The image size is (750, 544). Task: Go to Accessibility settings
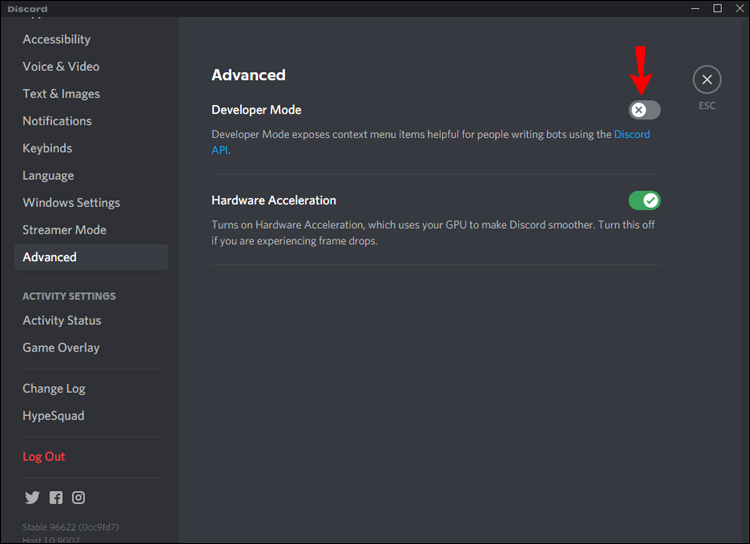[x=57, y=39]
